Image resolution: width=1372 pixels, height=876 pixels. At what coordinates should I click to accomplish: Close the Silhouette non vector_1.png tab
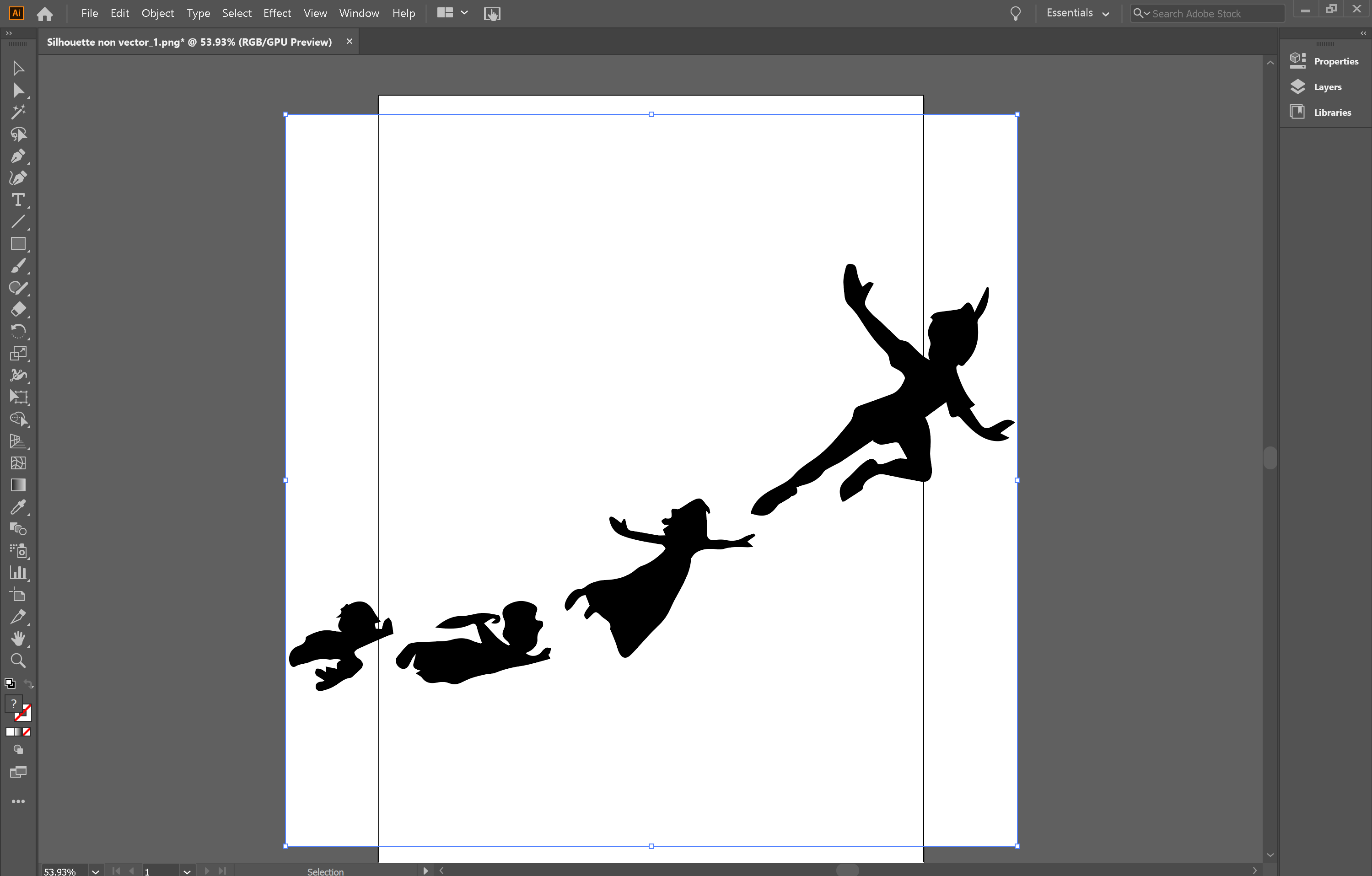click(x=349, y=41)
